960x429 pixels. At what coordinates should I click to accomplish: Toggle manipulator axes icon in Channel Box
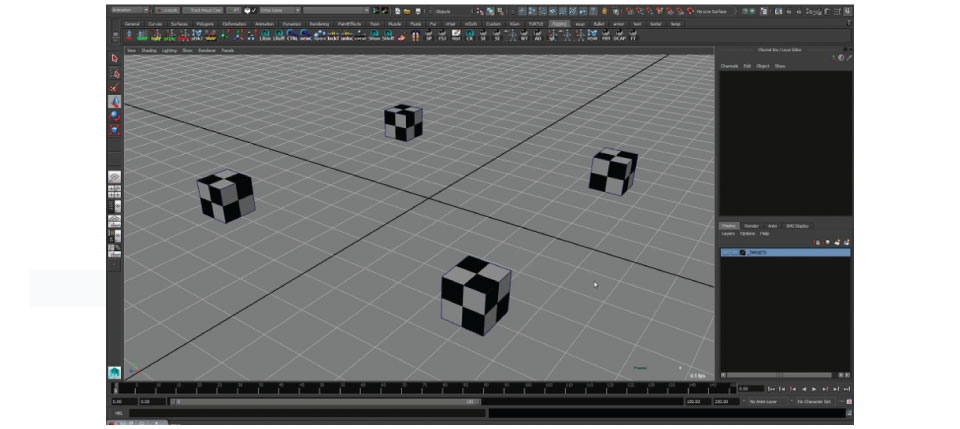(x=834, y=58)
